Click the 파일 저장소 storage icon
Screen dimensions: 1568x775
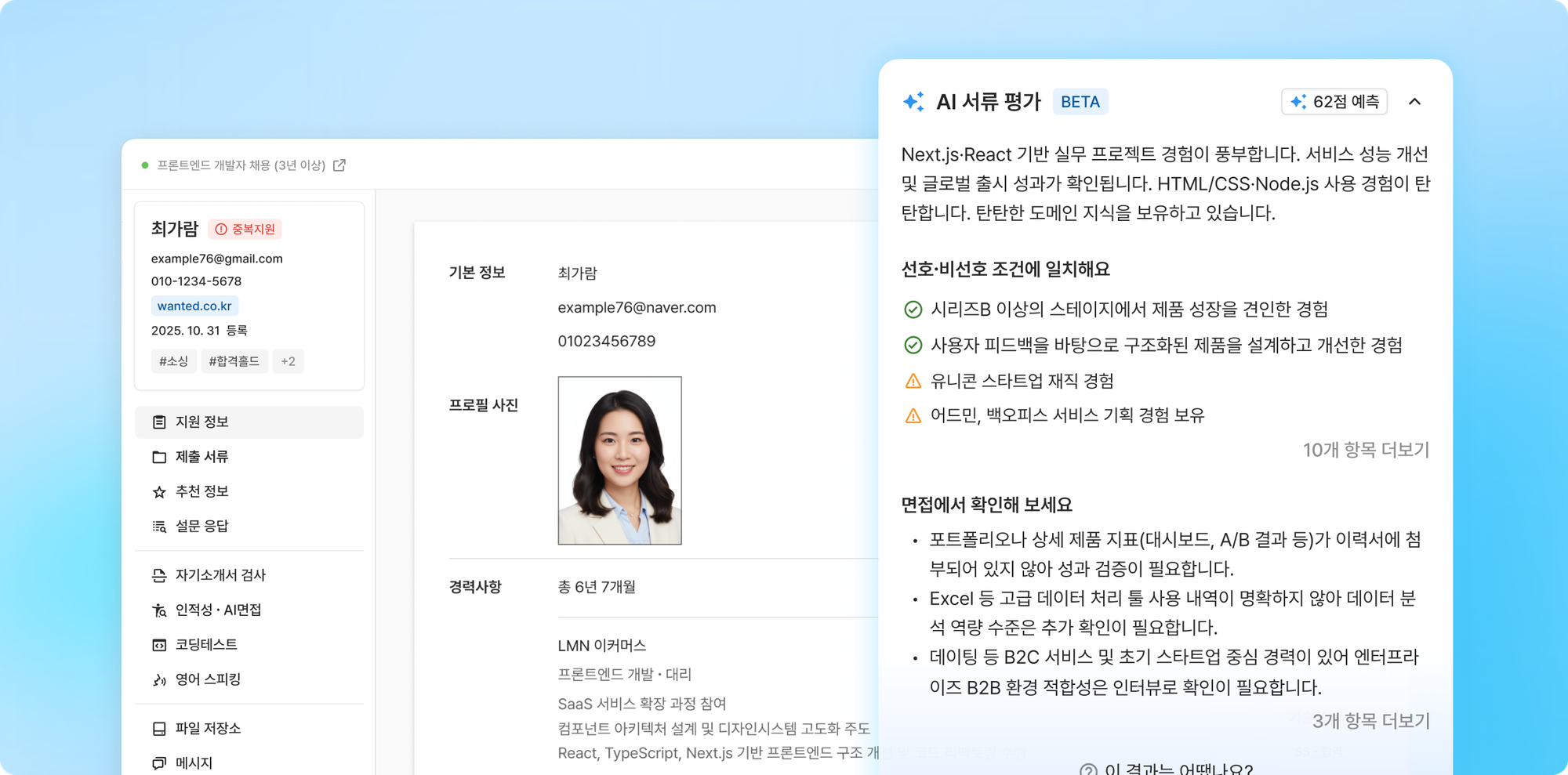[x=159, y=729]
